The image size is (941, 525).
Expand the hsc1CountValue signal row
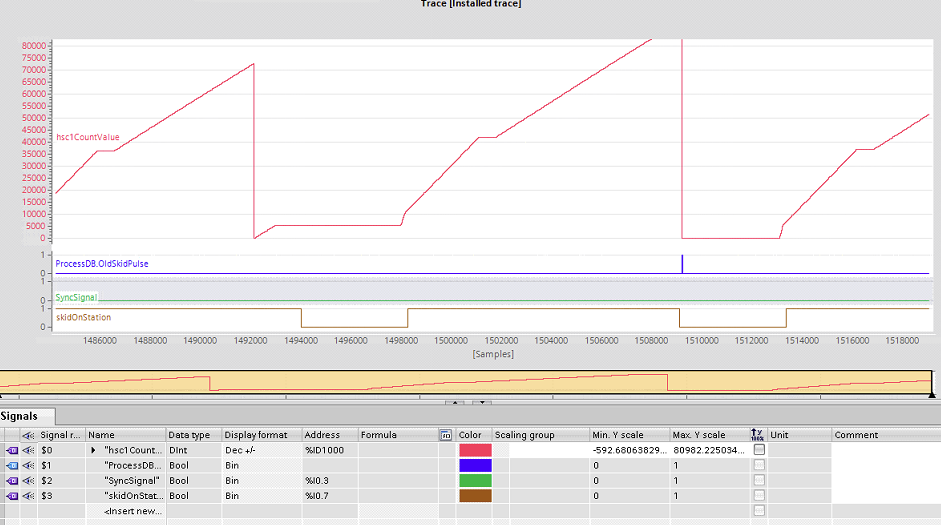93,451
